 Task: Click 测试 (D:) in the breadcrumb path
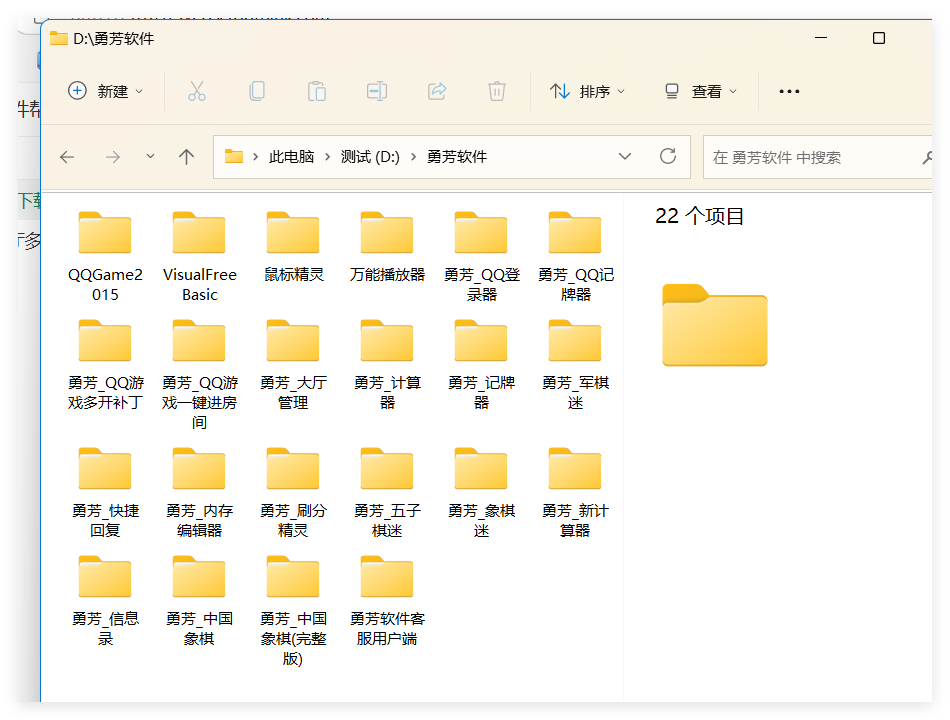pyautogui.click(x=370, y=157)
